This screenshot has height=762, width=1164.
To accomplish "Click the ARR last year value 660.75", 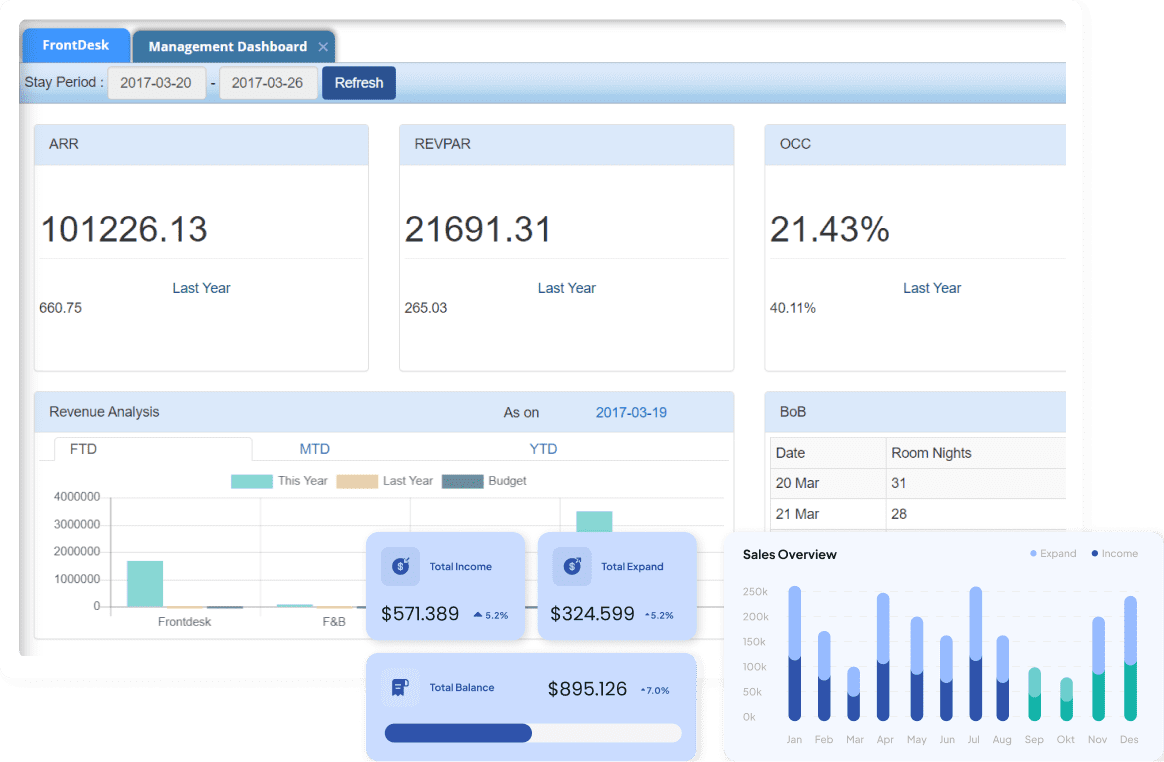I will pos(60,308).
